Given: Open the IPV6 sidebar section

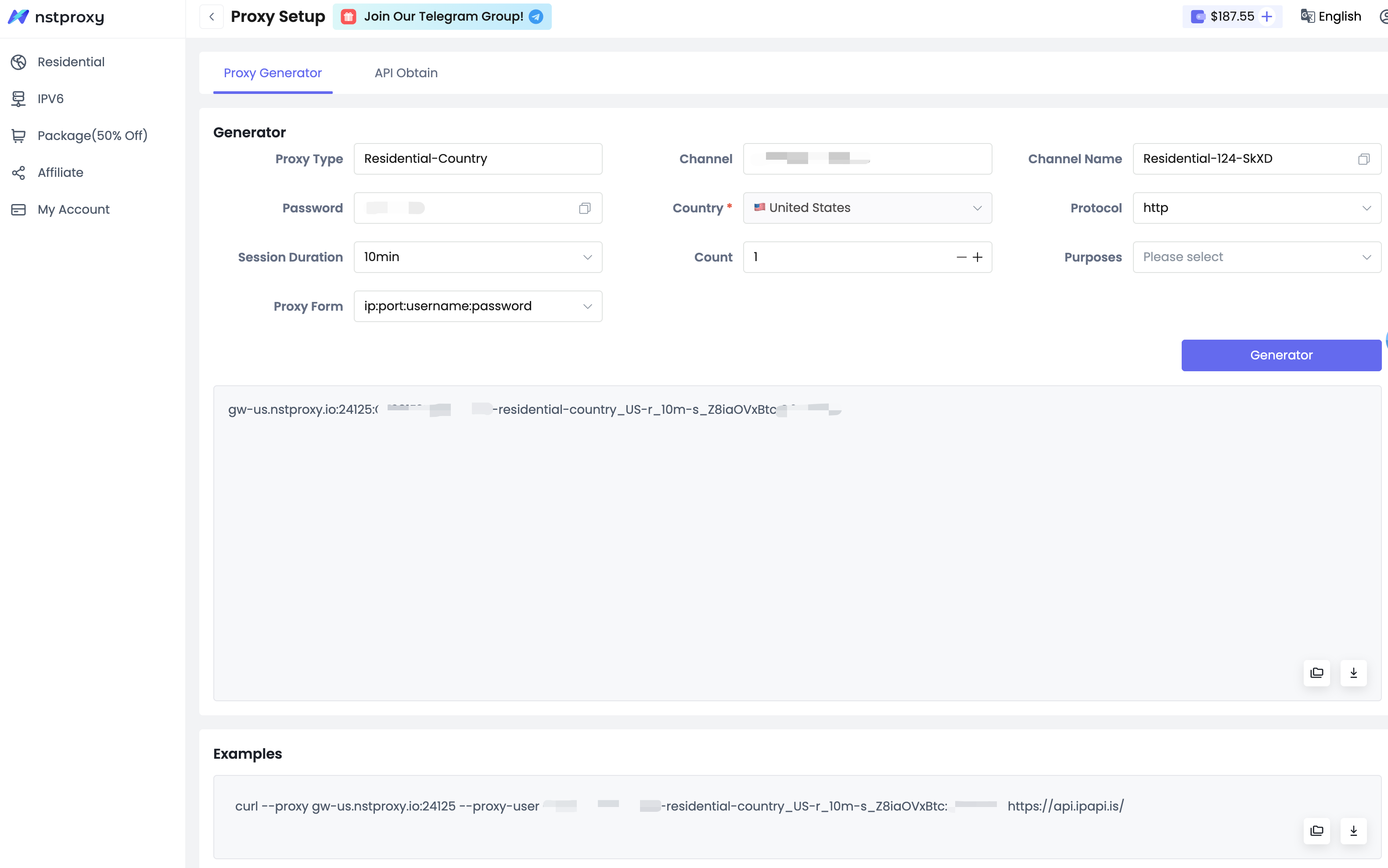Looking at the screenshot, I should pyautogui.click(x=50, y=99).
